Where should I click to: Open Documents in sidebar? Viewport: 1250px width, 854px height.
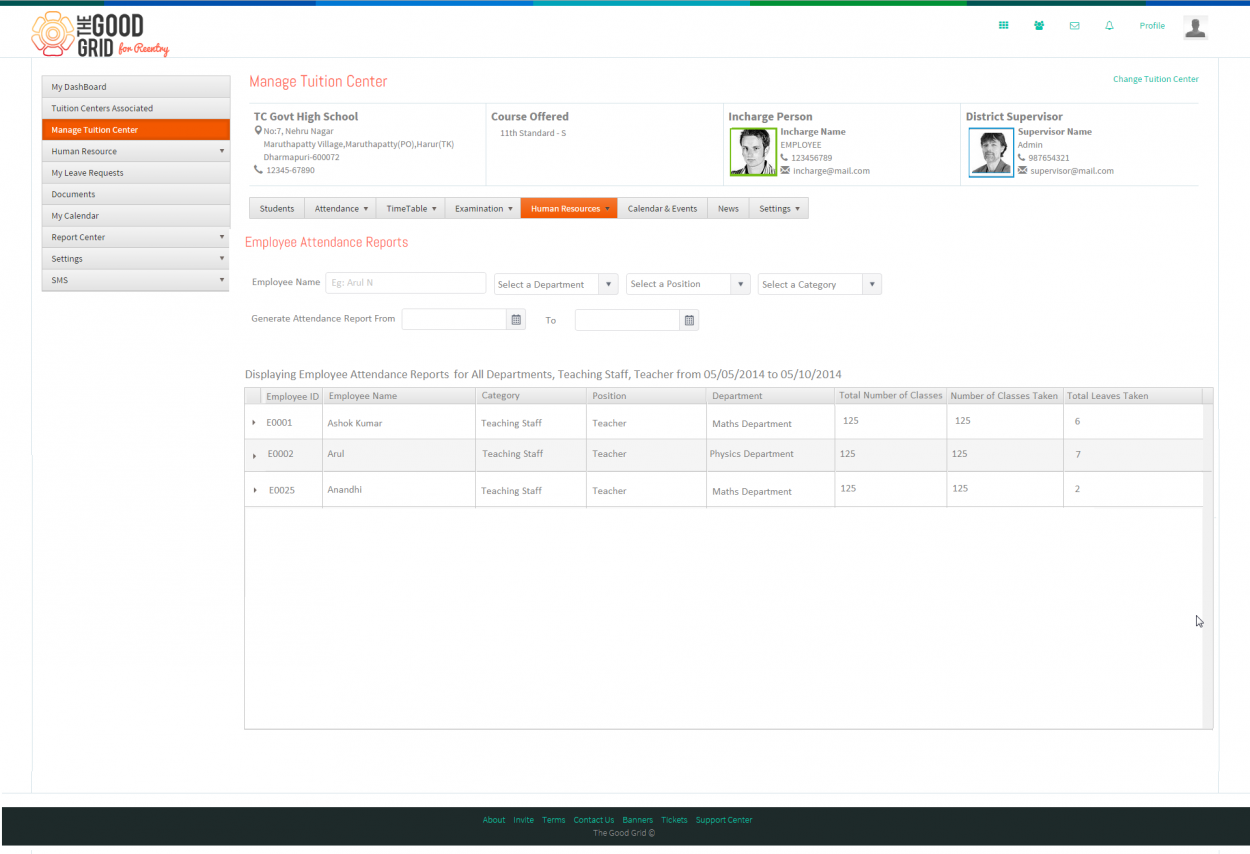click(136, 194)
